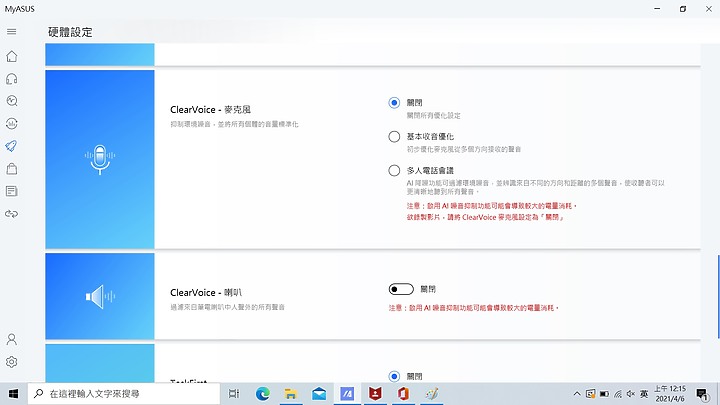Image resolution: width=720 pixels, height=405 pixels.
Task: Show hidden system tray icons
Action: 577,394
